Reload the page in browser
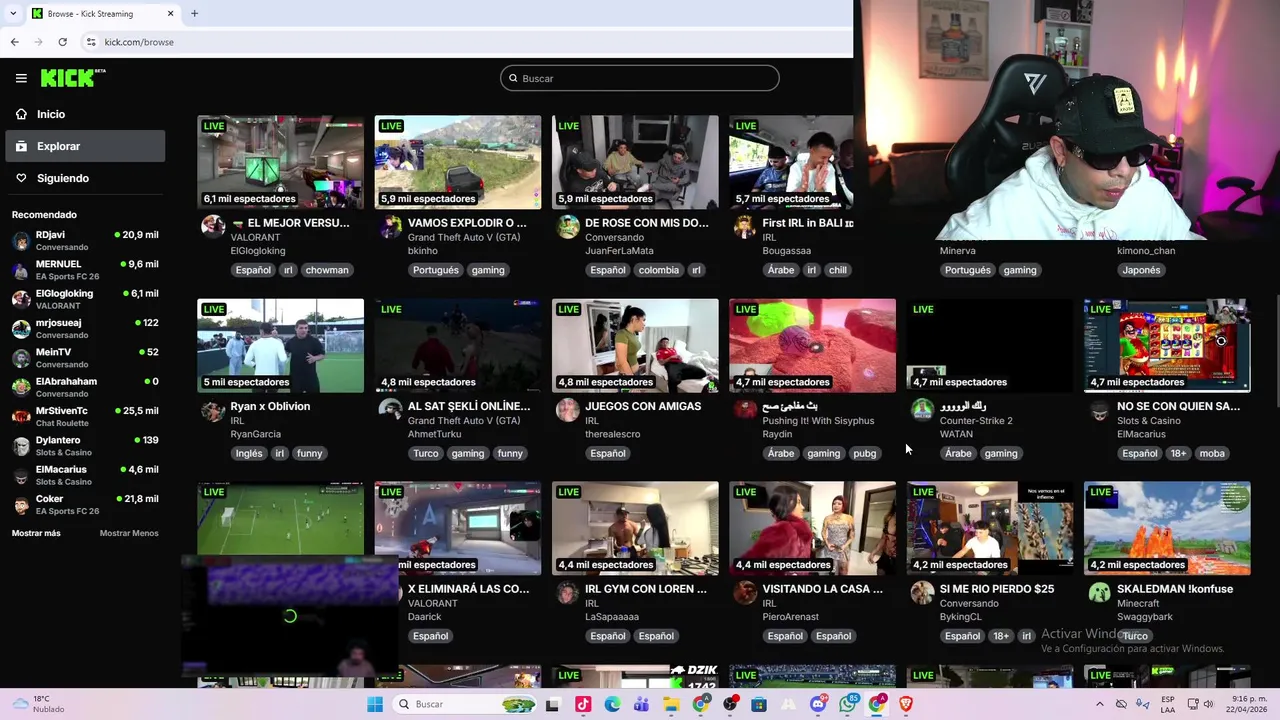 [x=62, y=42]
